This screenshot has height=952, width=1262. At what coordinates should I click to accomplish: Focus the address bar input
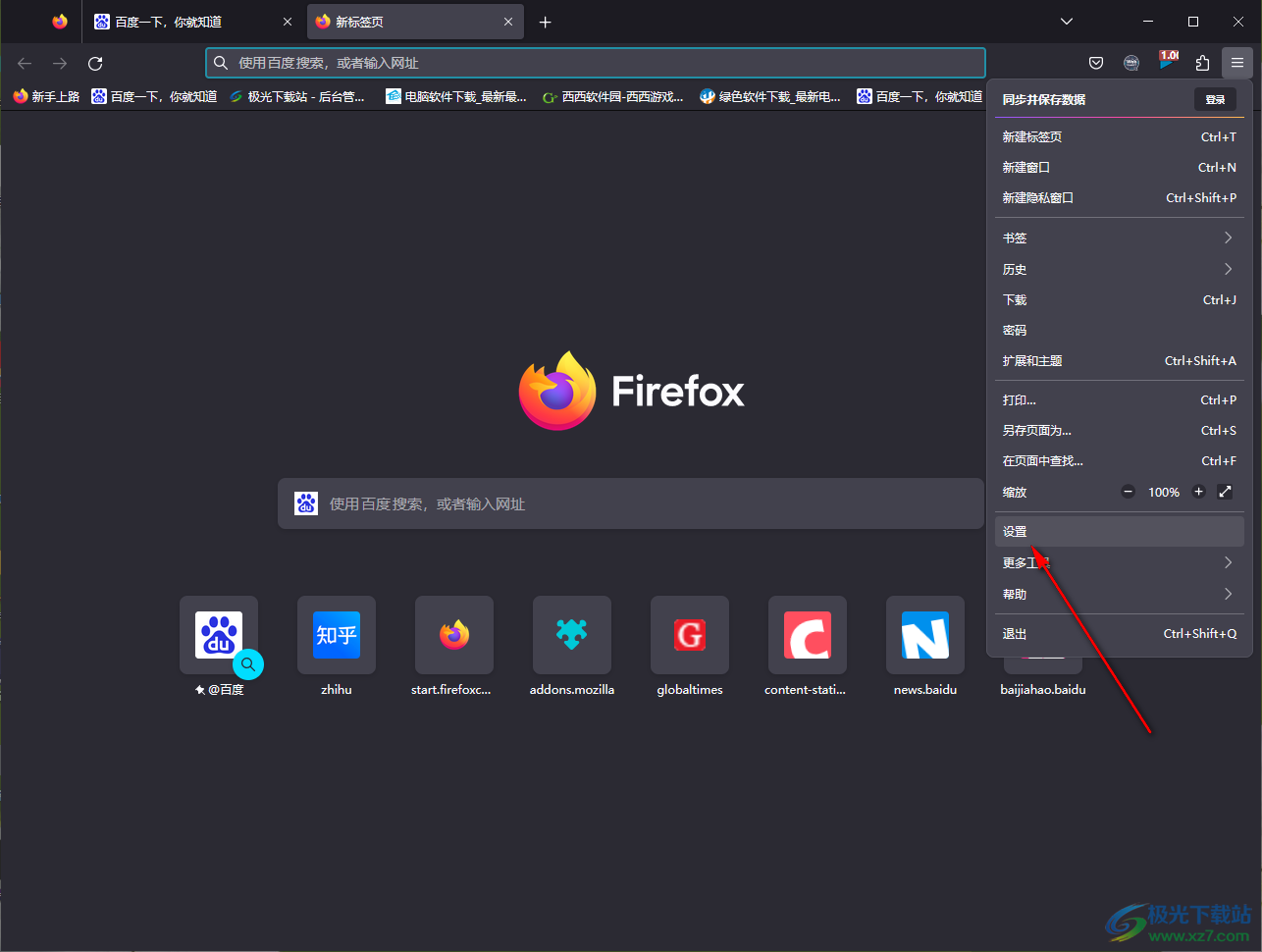click(596, 63)
